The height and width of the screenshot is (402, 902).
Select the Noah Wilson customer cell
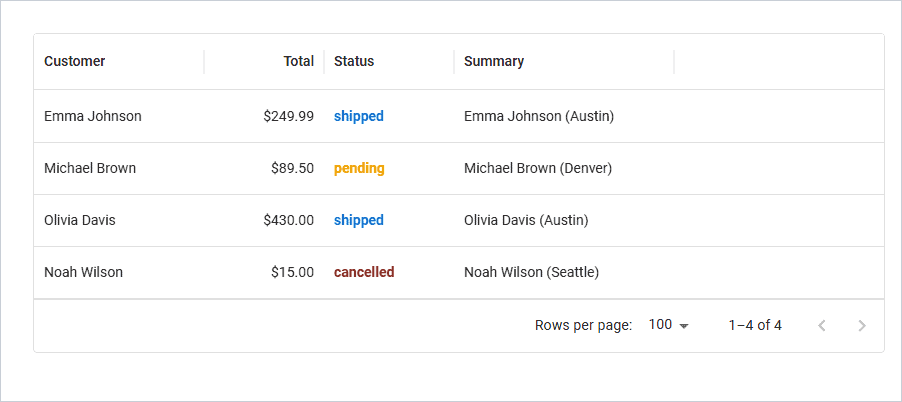[x=119, y=272]
